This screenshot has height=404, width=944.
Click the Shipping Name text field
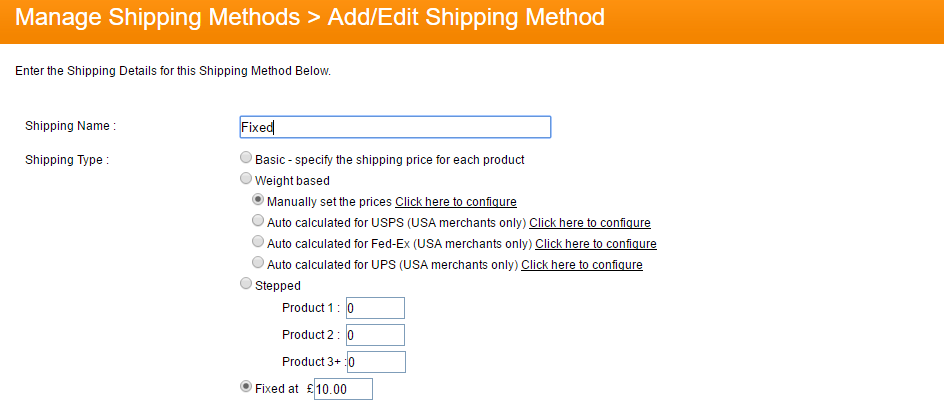pyautogui.click(x=394, y=127)
